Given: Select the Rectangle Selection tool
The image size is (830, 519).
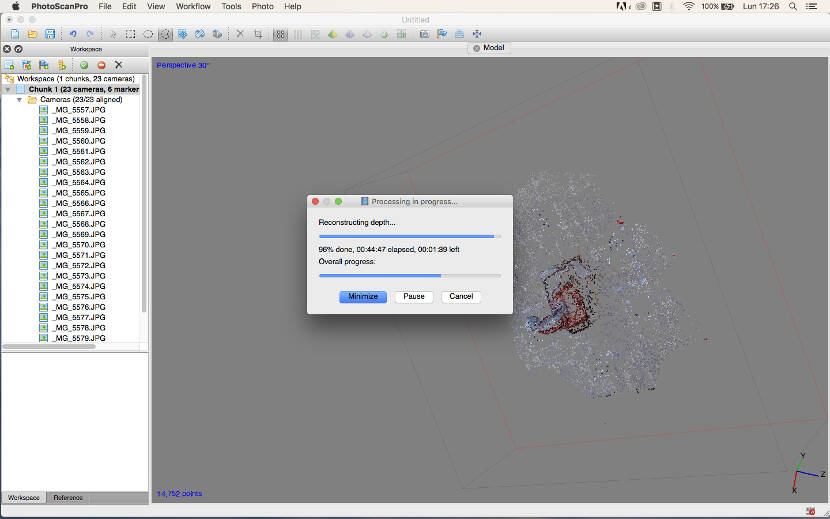Looking at the screenshot, I should (x=130, y=34).
